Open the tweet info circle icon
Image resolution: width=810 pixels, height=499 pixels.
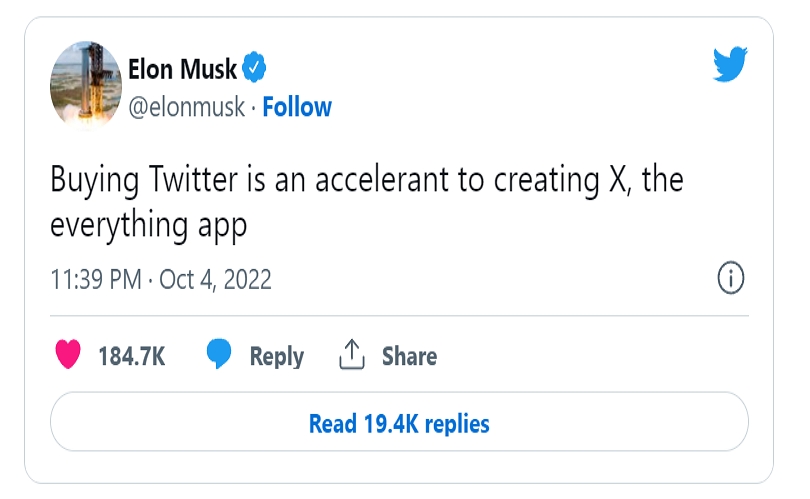(x=732, y=279)
